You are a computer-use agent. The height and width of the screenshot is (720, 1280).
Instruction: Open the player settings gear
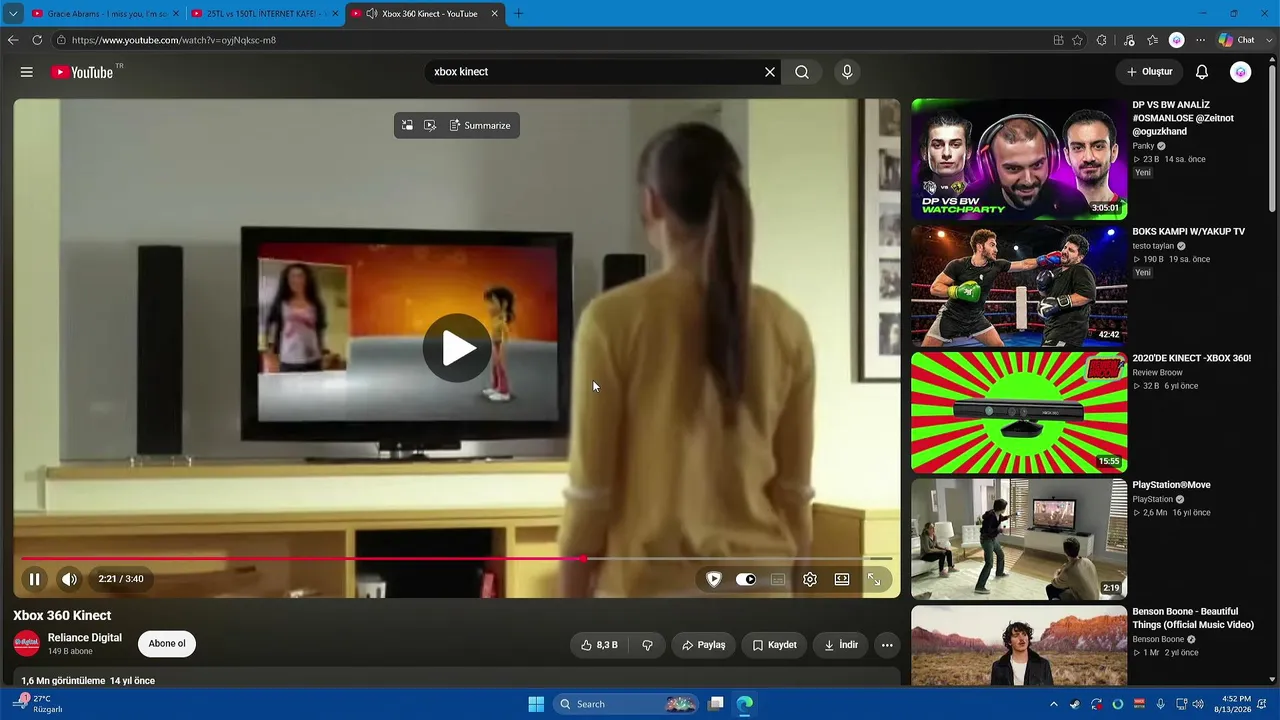click(810, 579)
